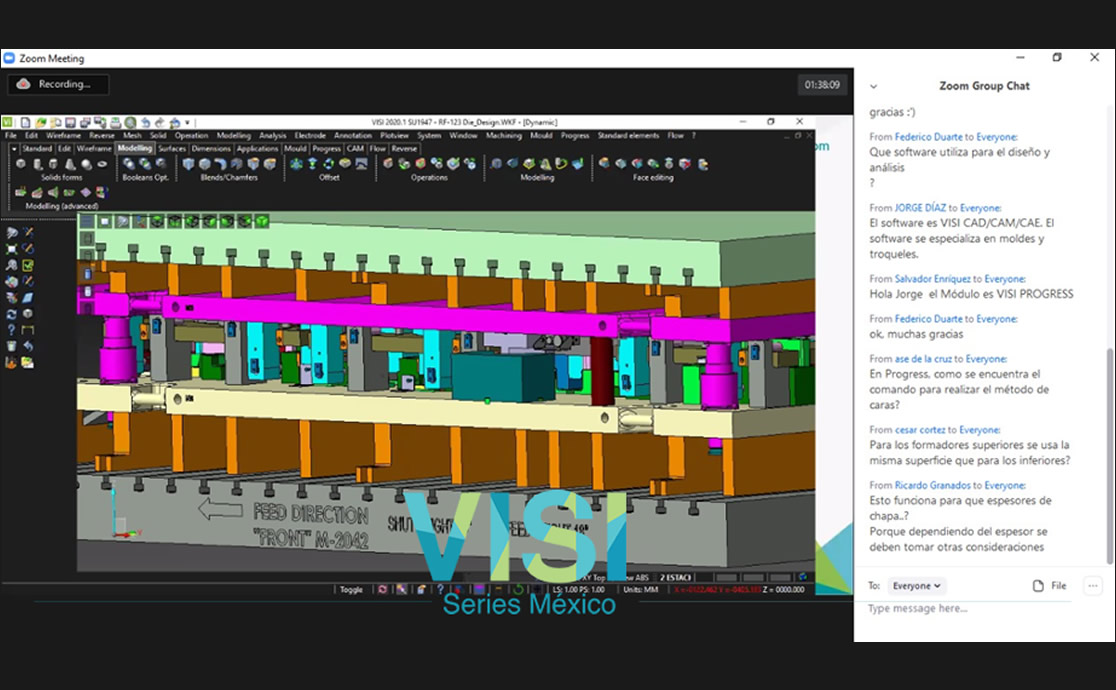This screenshot has height=690, width=1116.
Task: Switch to the Dimensions toolbar tab
Action: pyautogui.click(x=211, y=149)
